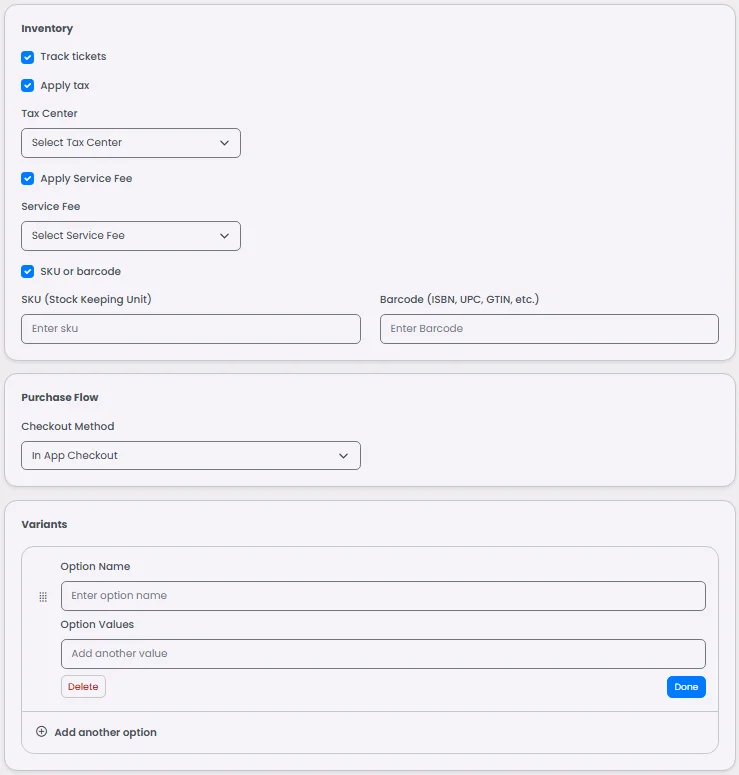Click the Add another value field
This screenshot has height=775, width=739.
click(383, 654)
